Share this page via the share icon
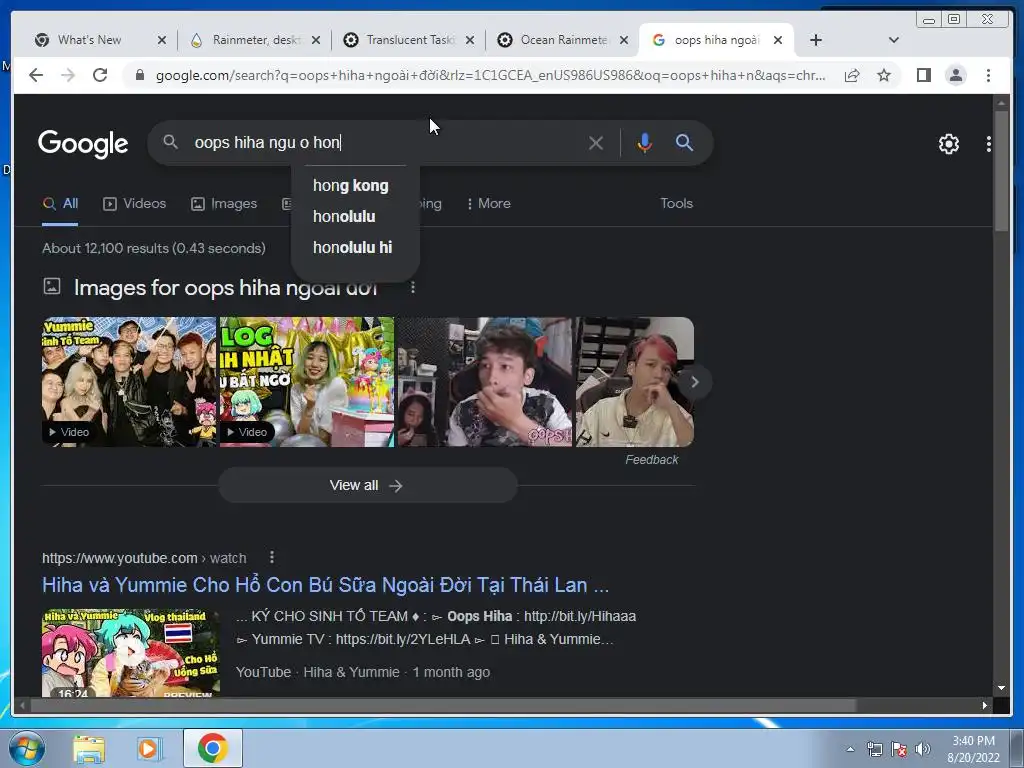The height and width of the screenshot is (768, 1024). point(852,75)
